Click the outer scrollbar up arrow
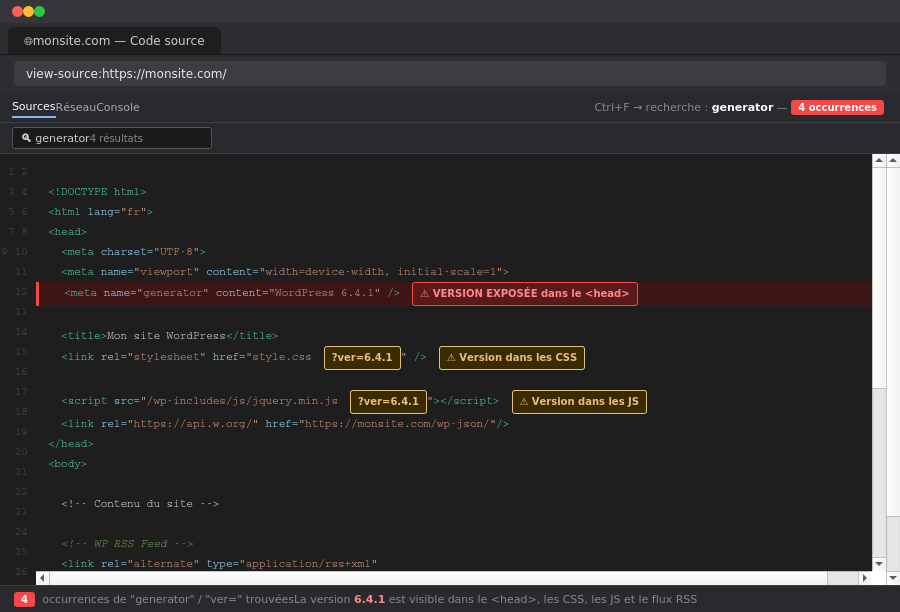900x612 pixels. click(x=893, y=161)
